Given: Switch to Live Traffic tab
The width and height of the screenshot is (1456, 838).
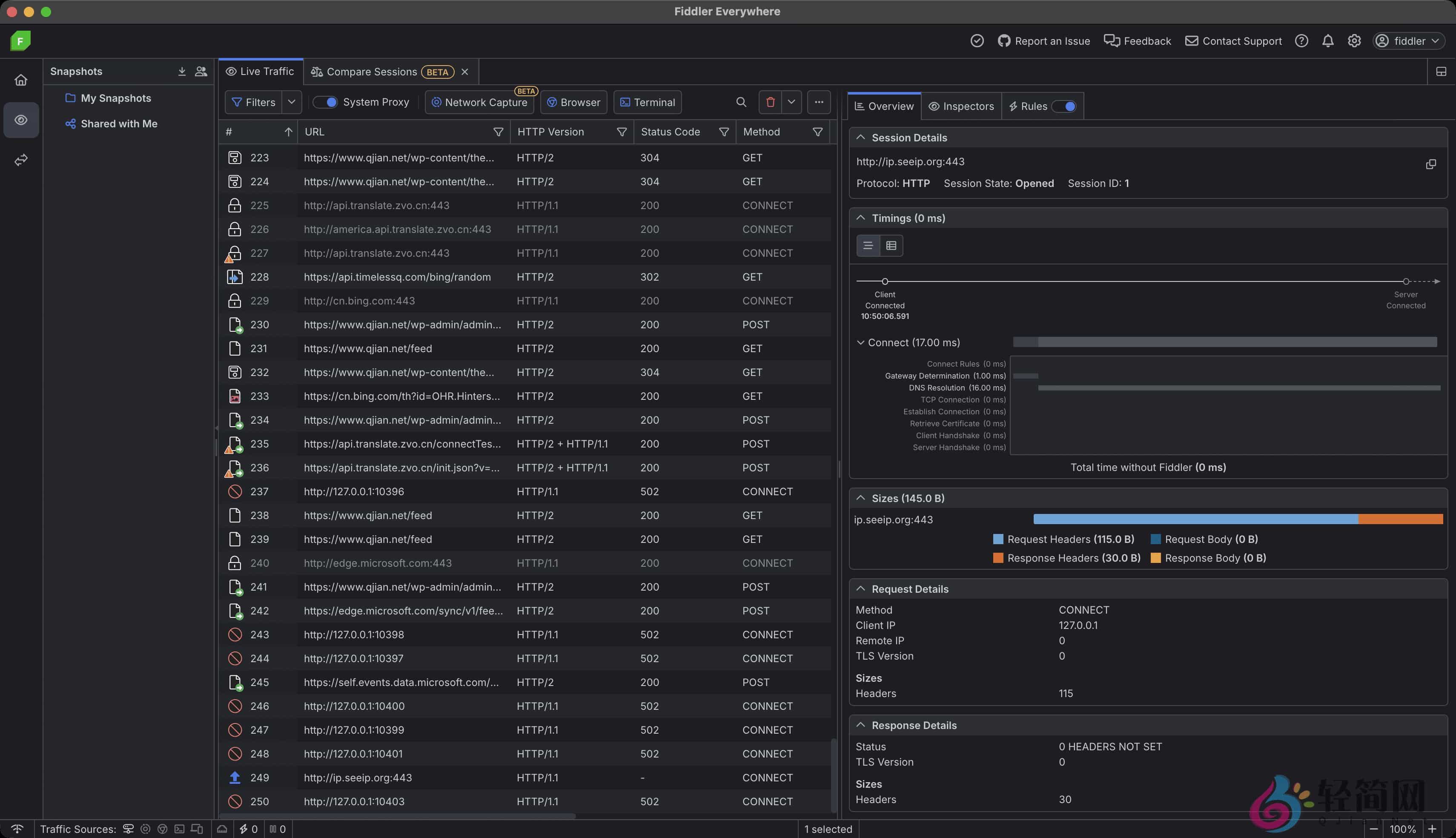Looking at the screenshot, I should tap(261, 72).
